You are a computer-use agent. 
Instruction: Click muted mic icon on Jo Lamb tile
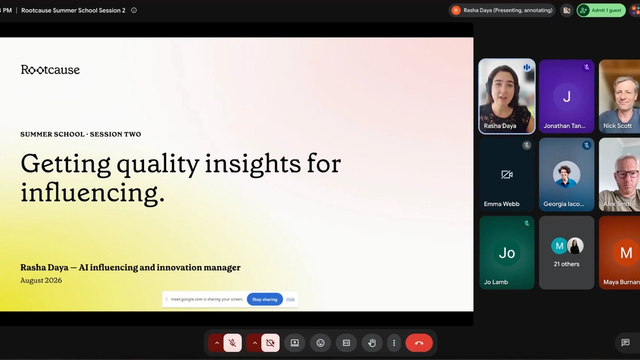527,223
